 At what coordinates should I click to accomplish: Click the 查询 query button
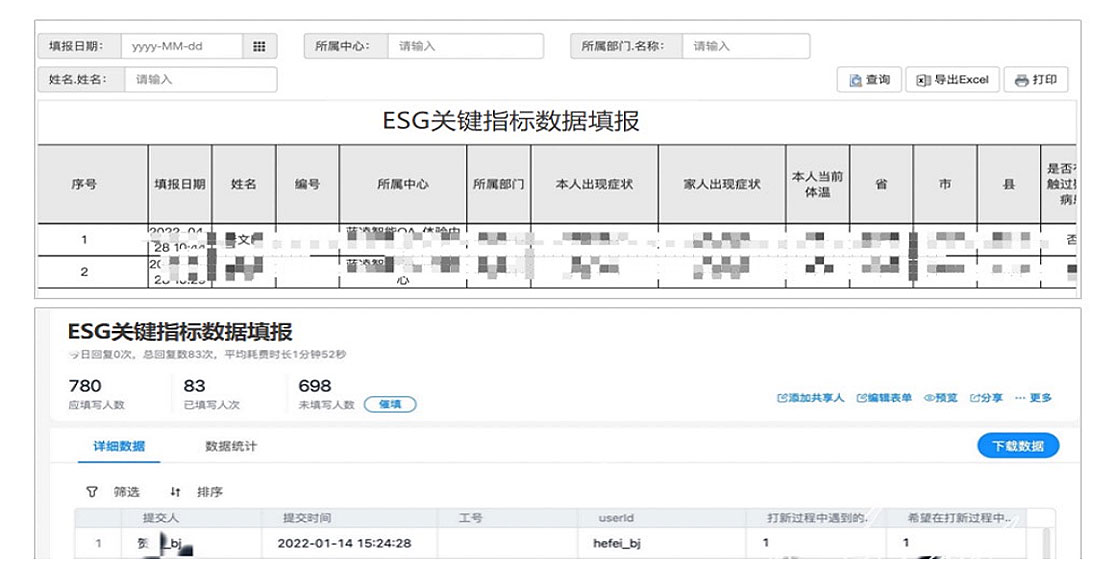869,80
